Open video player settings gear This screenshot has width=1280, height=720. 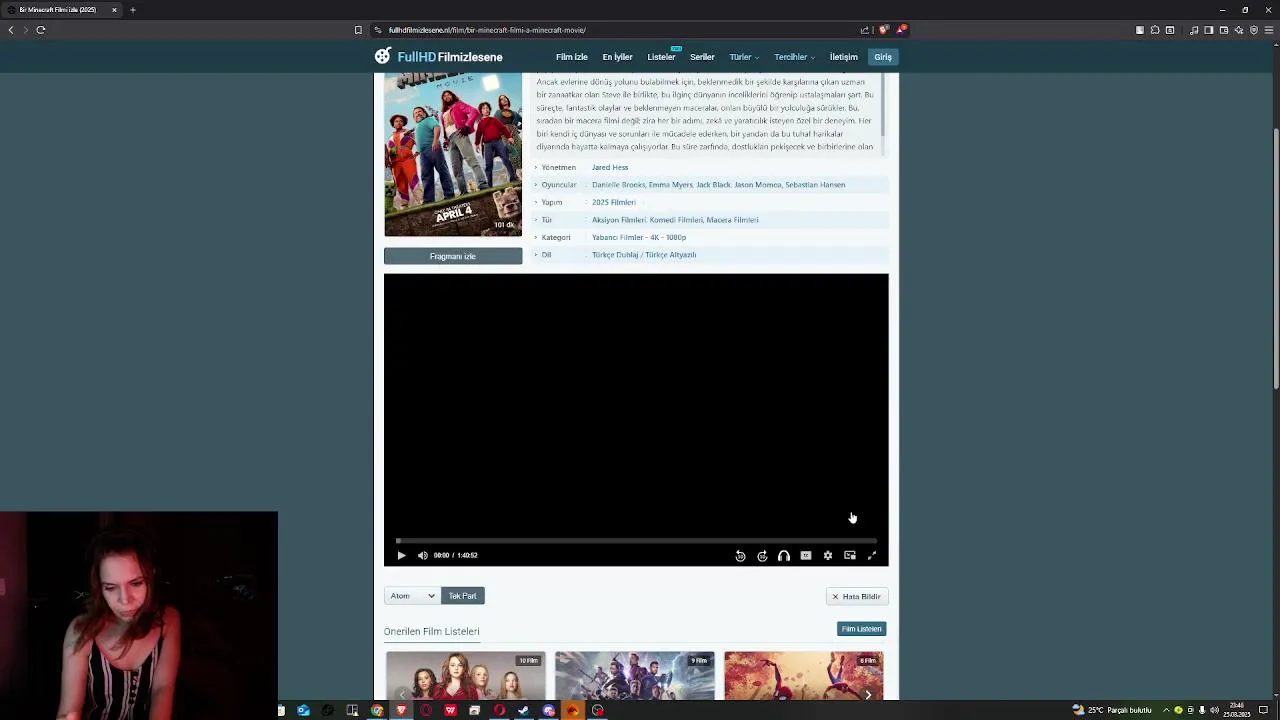[x=828, y=555]
